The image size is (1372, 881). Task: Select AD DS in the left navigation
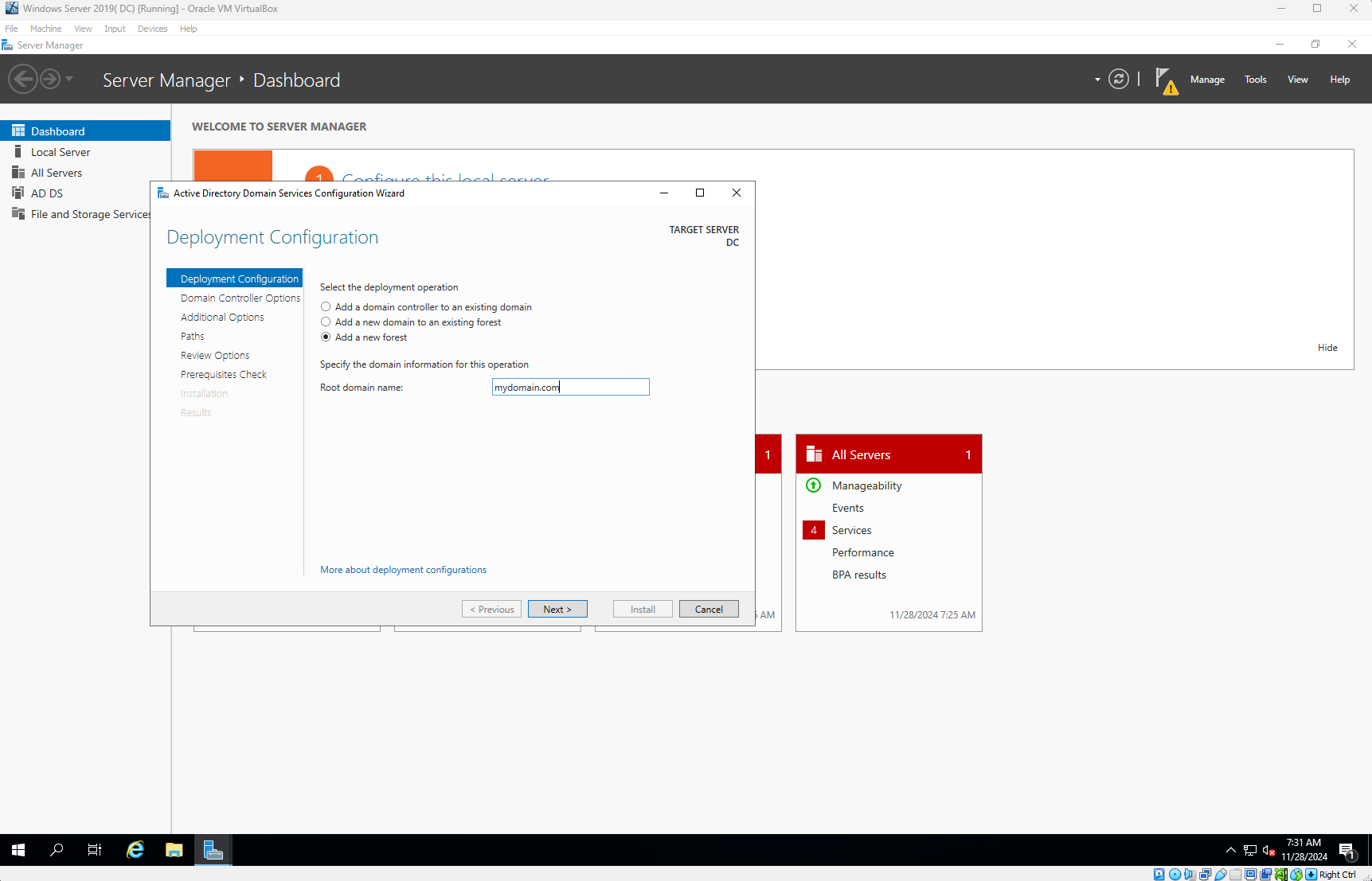pos(85,193)
